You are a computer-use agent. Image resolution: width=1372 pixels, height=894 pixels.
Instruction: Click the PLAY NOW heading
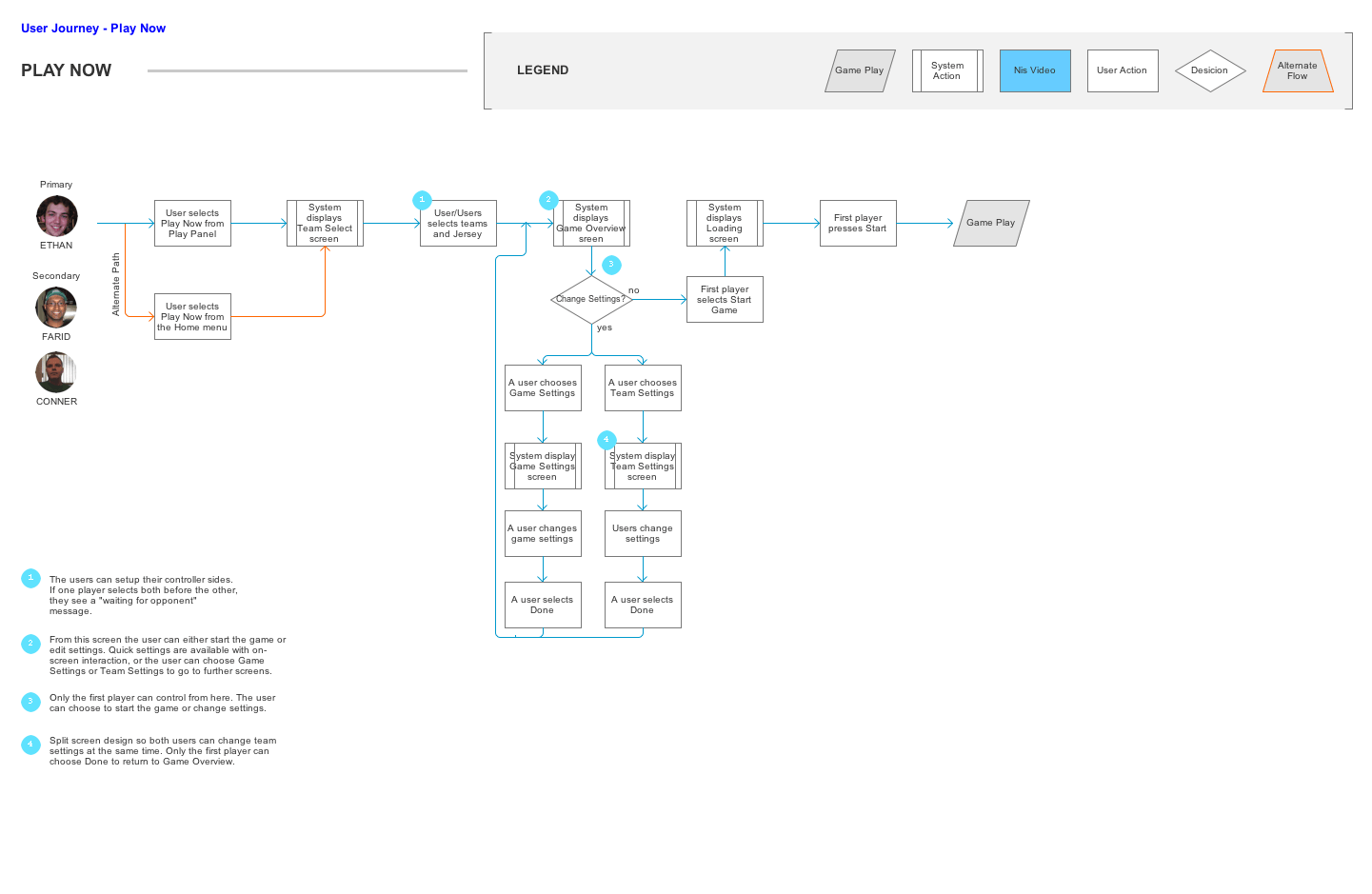click(66, 70)
